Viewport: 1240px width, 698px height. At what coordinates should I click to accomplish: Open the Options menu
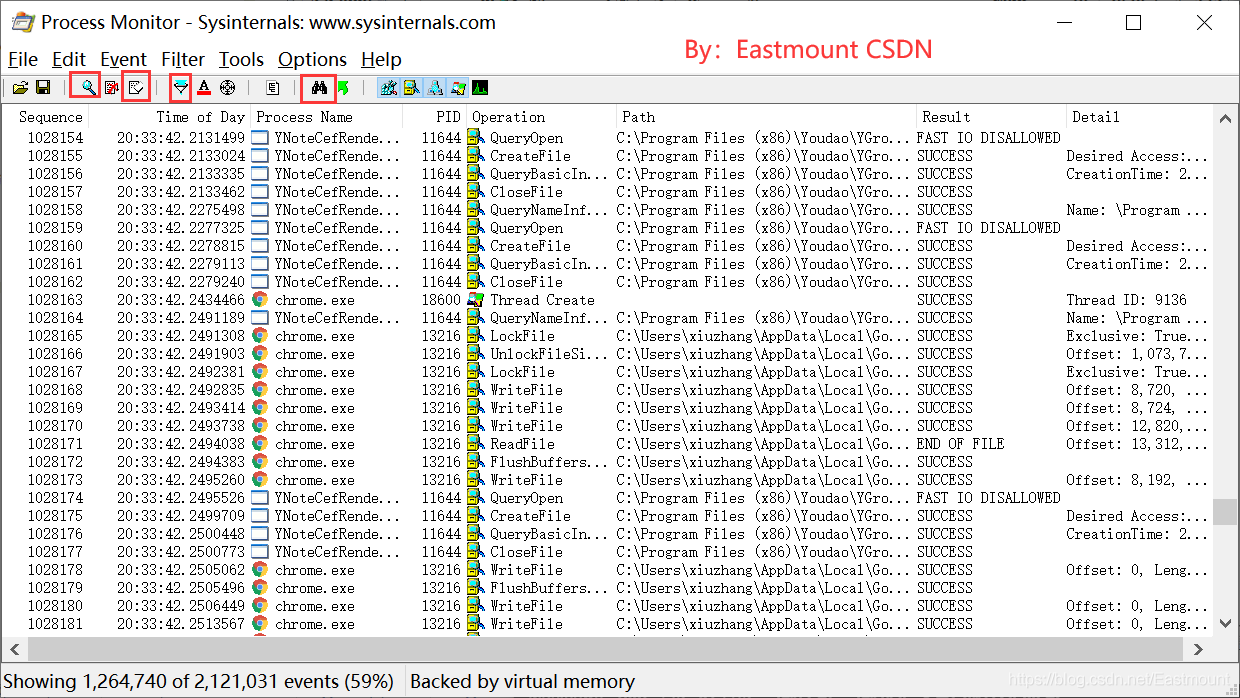[x=313, y=60]
